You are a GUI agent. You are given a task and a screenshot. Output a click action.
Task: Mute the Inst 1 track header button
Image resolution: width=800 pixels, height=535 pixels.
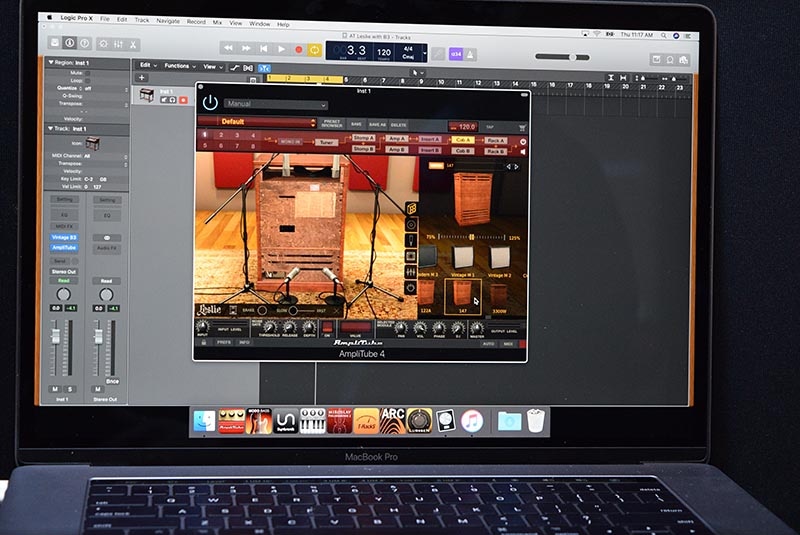tap(164, 99)
